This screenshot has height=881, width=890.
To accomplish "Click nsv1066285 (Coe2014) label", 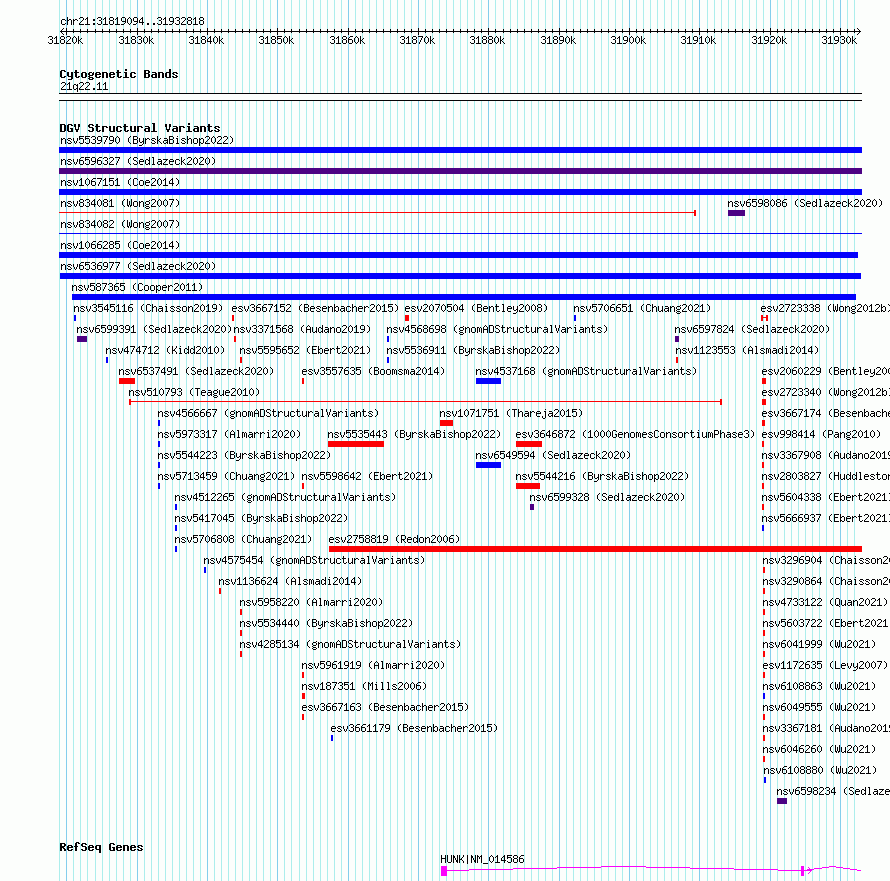I will 120,245.
